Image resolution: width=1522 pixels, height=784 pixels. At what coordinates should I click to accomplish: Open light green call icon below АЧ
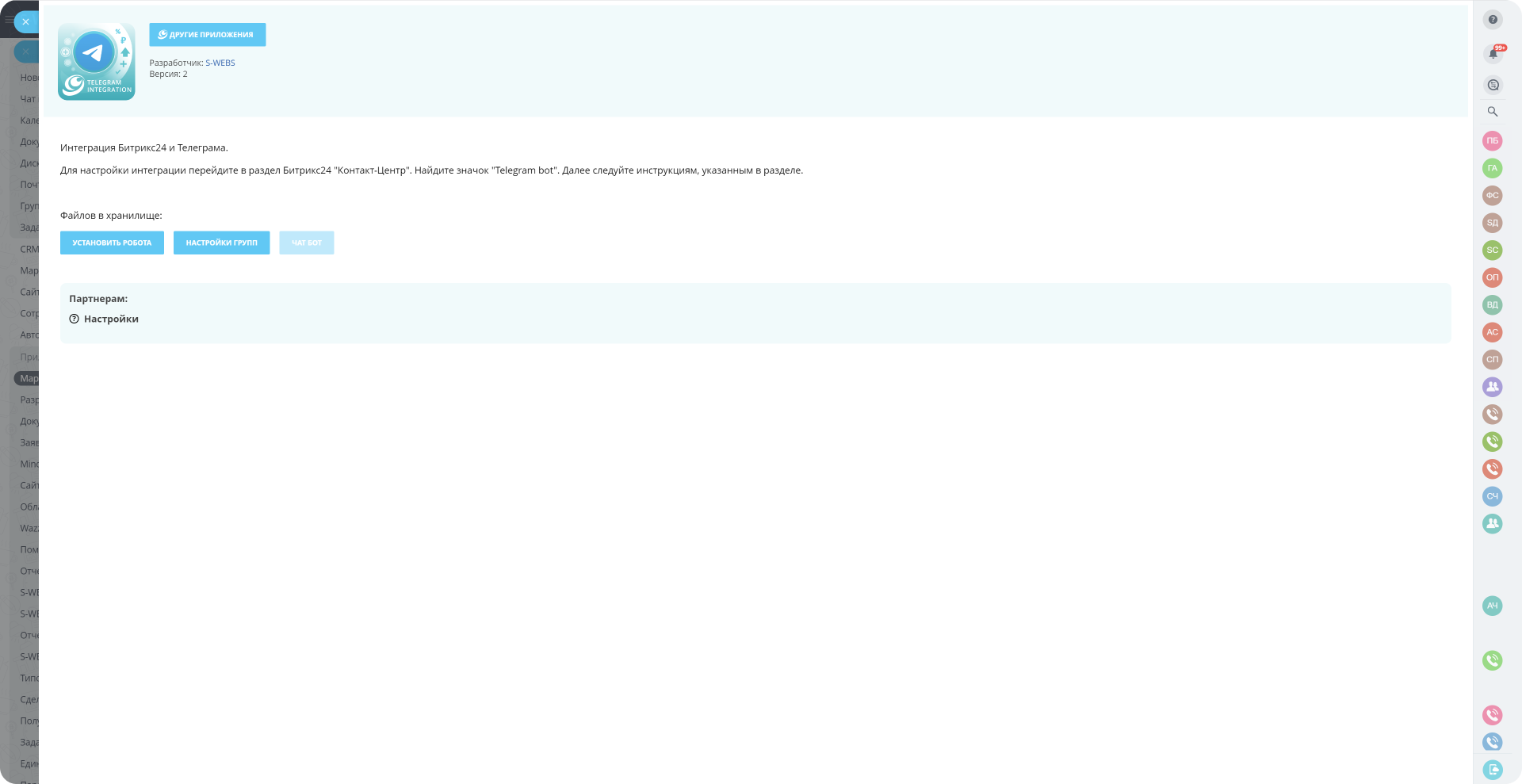click(1493, 660)
